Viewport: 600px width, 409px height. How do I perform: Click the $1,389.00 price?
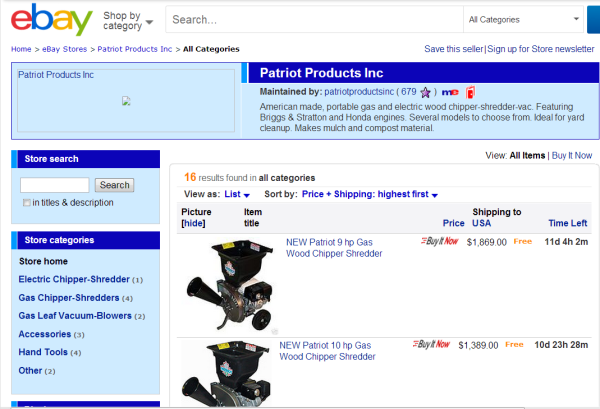pyautogui.click(x=478, y=345)
